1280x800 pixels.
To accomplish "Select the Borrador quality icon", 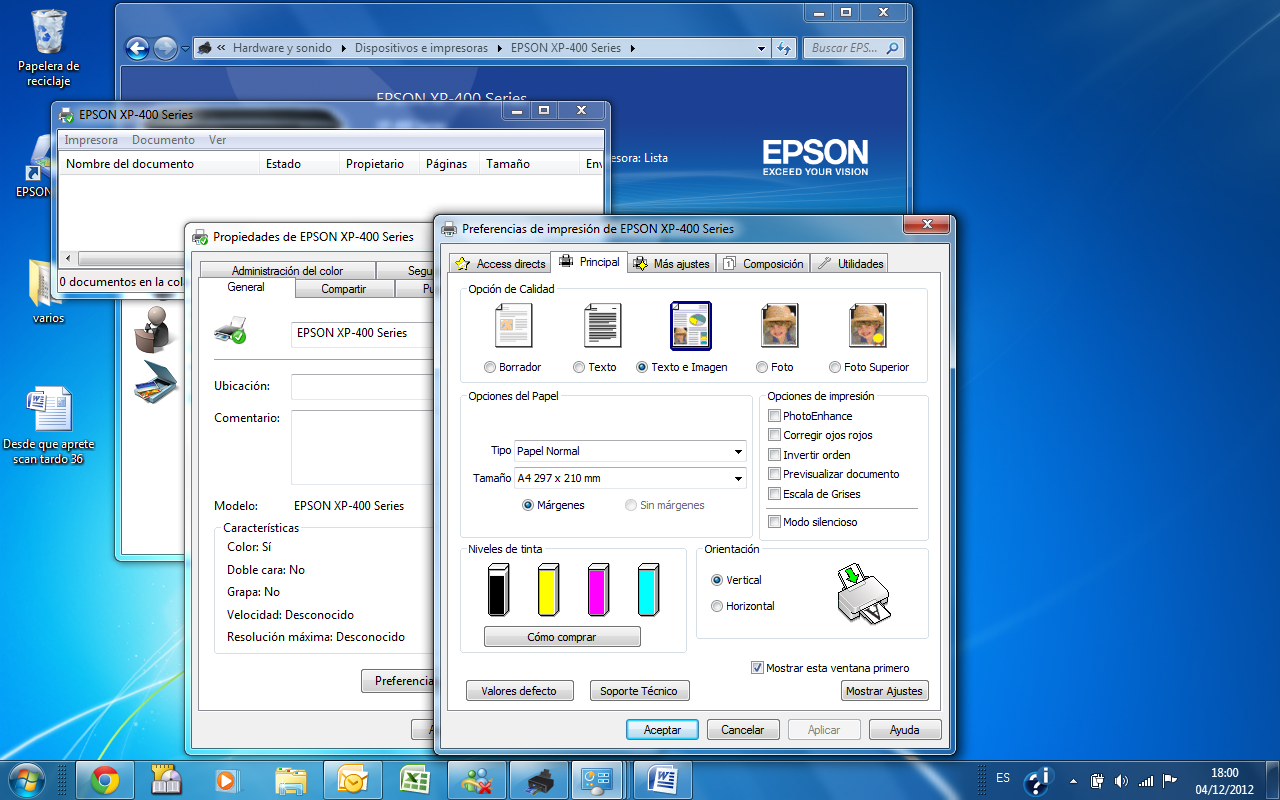I will pyautogui.click(x=513, y=325).
